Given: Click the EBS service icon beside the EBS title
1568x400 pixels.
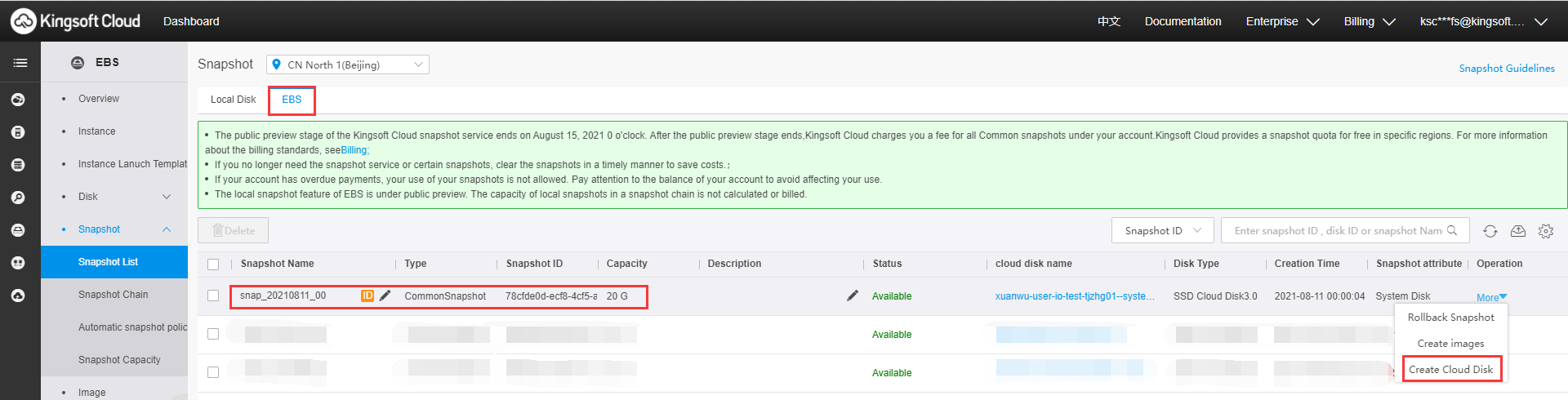Looking at the screenshot, I should coord(78,62).
